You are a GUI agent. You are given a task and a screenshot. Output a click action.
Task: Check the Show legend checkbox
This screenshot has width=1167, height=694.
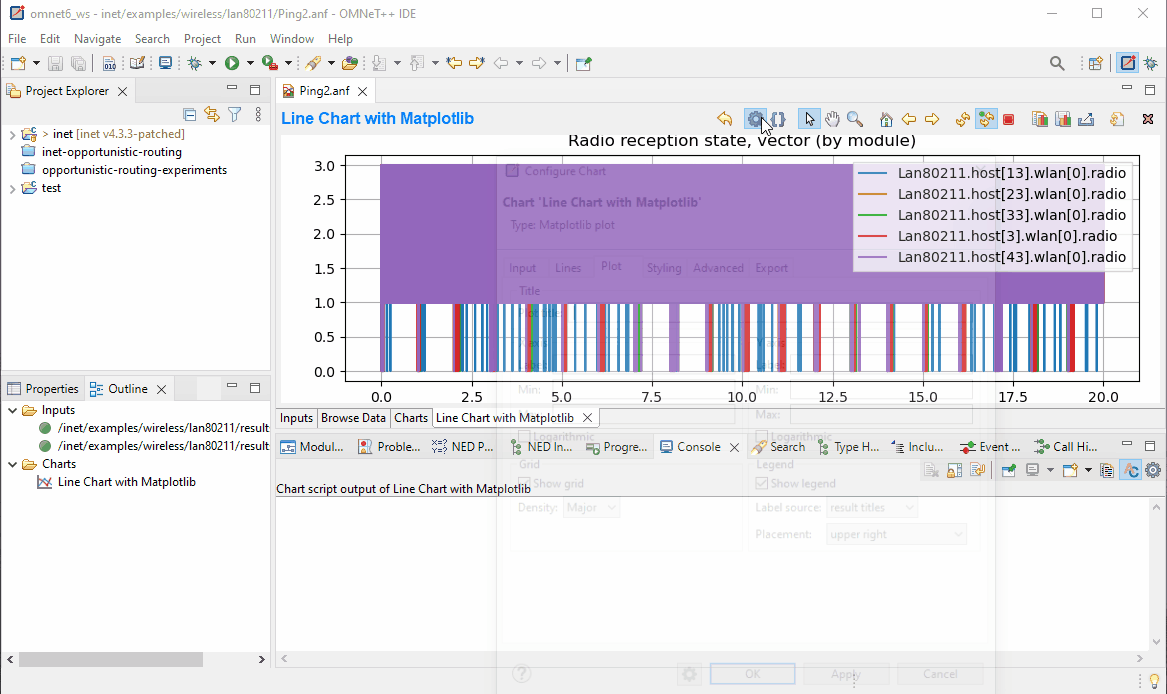click(762, 483)
